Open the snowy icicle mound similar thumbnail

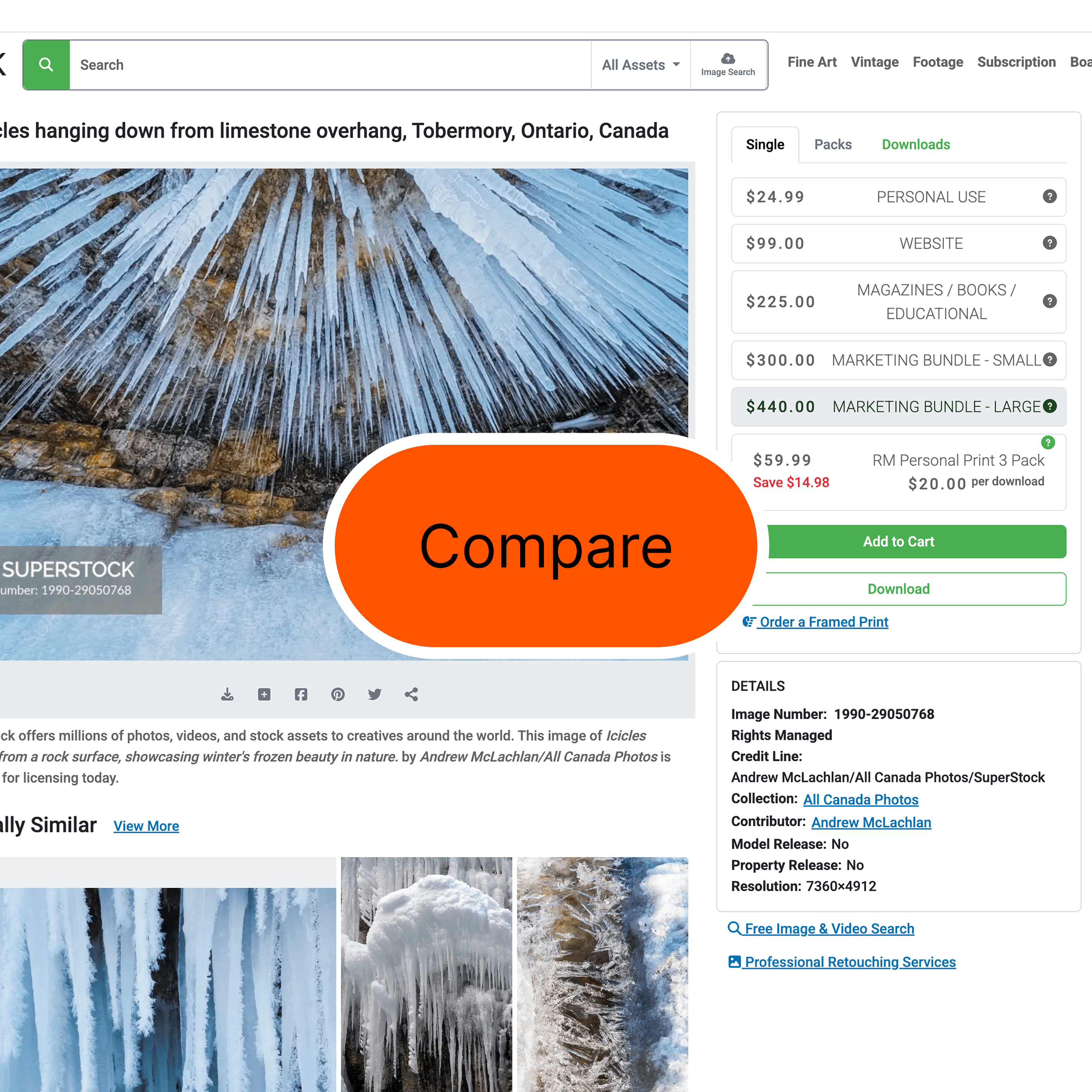click(426, 973)
